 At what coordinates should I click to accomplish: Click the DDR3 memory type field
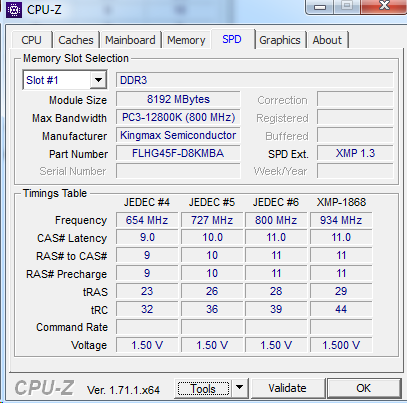point(255,80)
